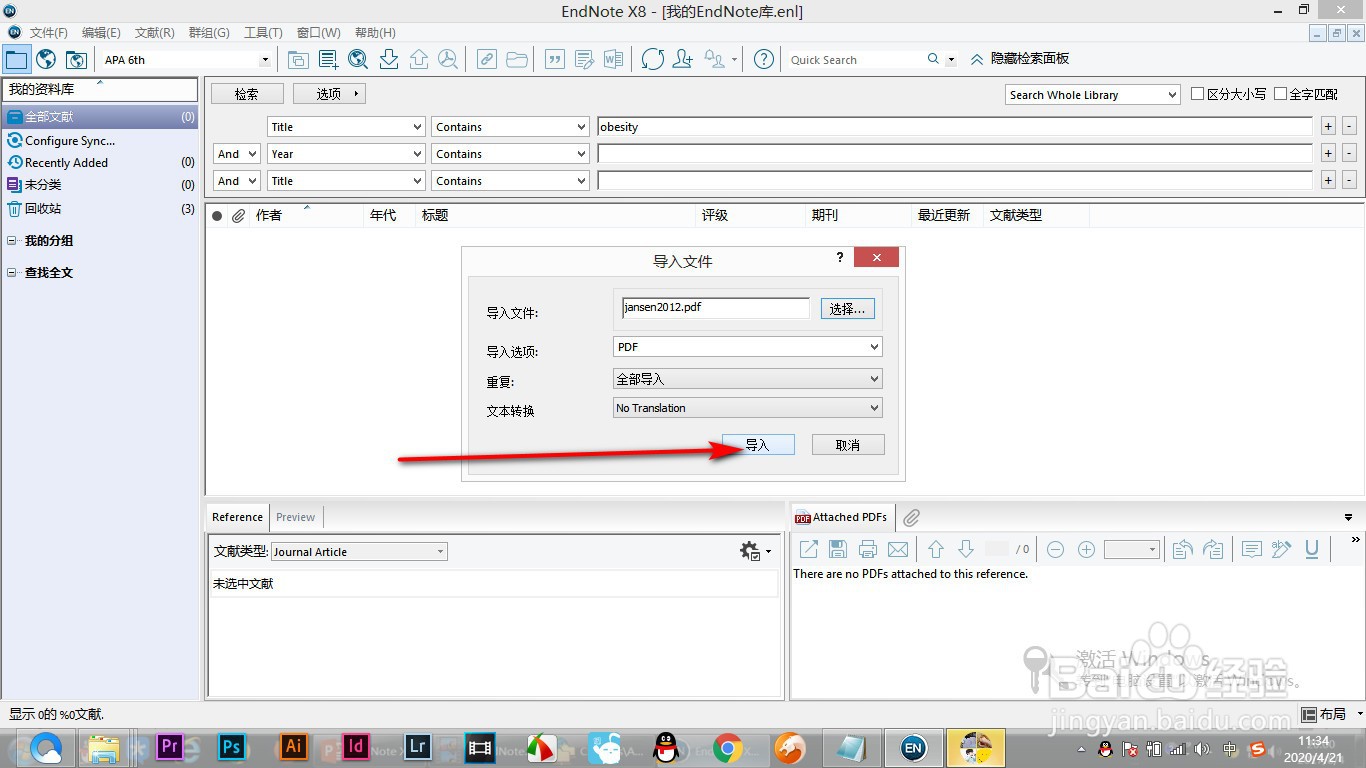
Task: Click the 取消 button in dialog
Action: pyautogui.click(x=848, y=445)
